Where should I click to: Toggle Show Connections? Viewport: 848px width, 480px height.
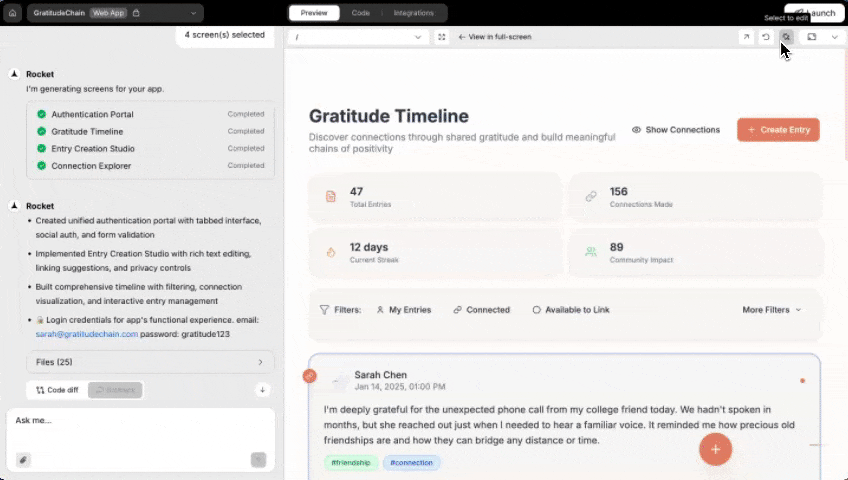point(676,130)
